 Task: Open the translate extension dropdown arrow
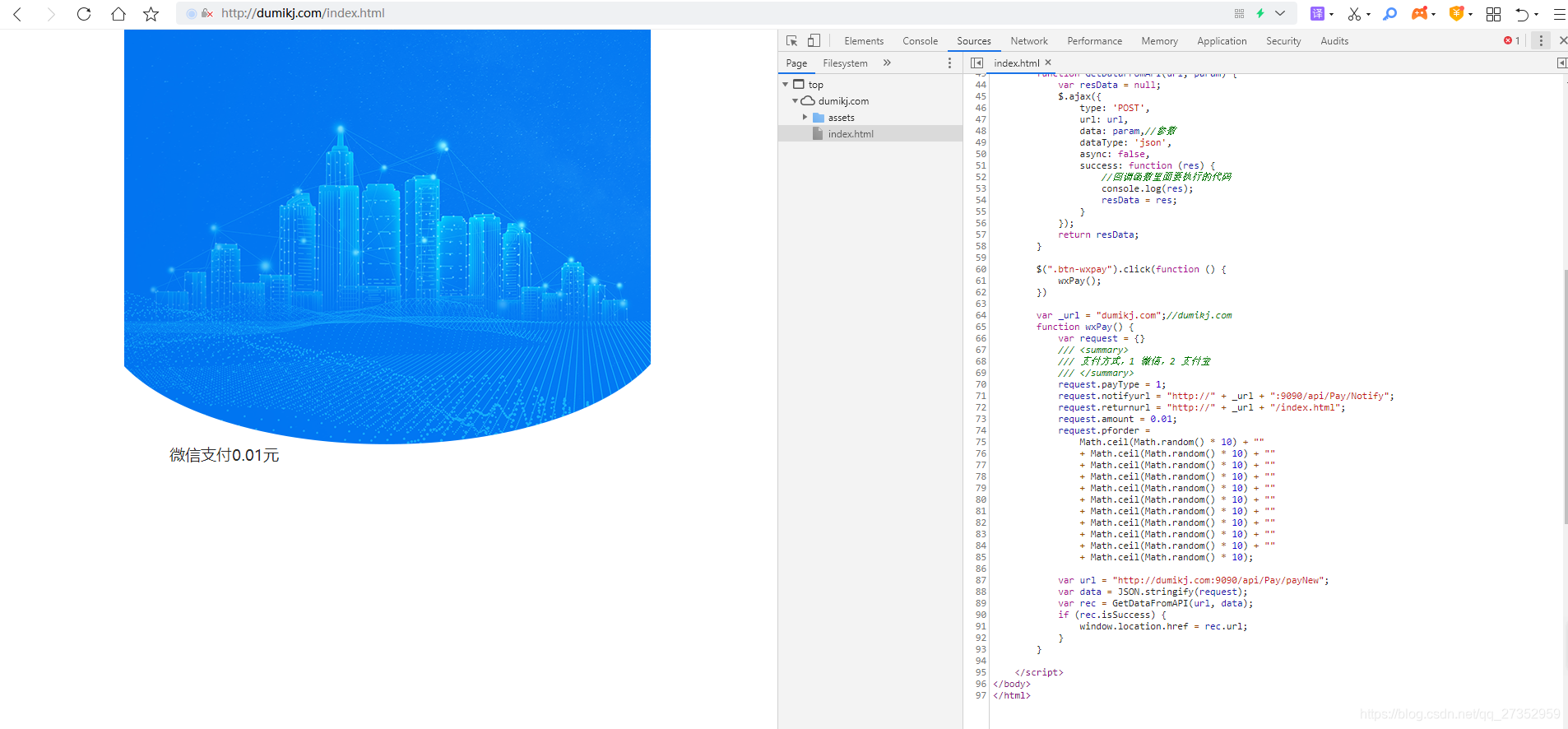coord(1331,14)
